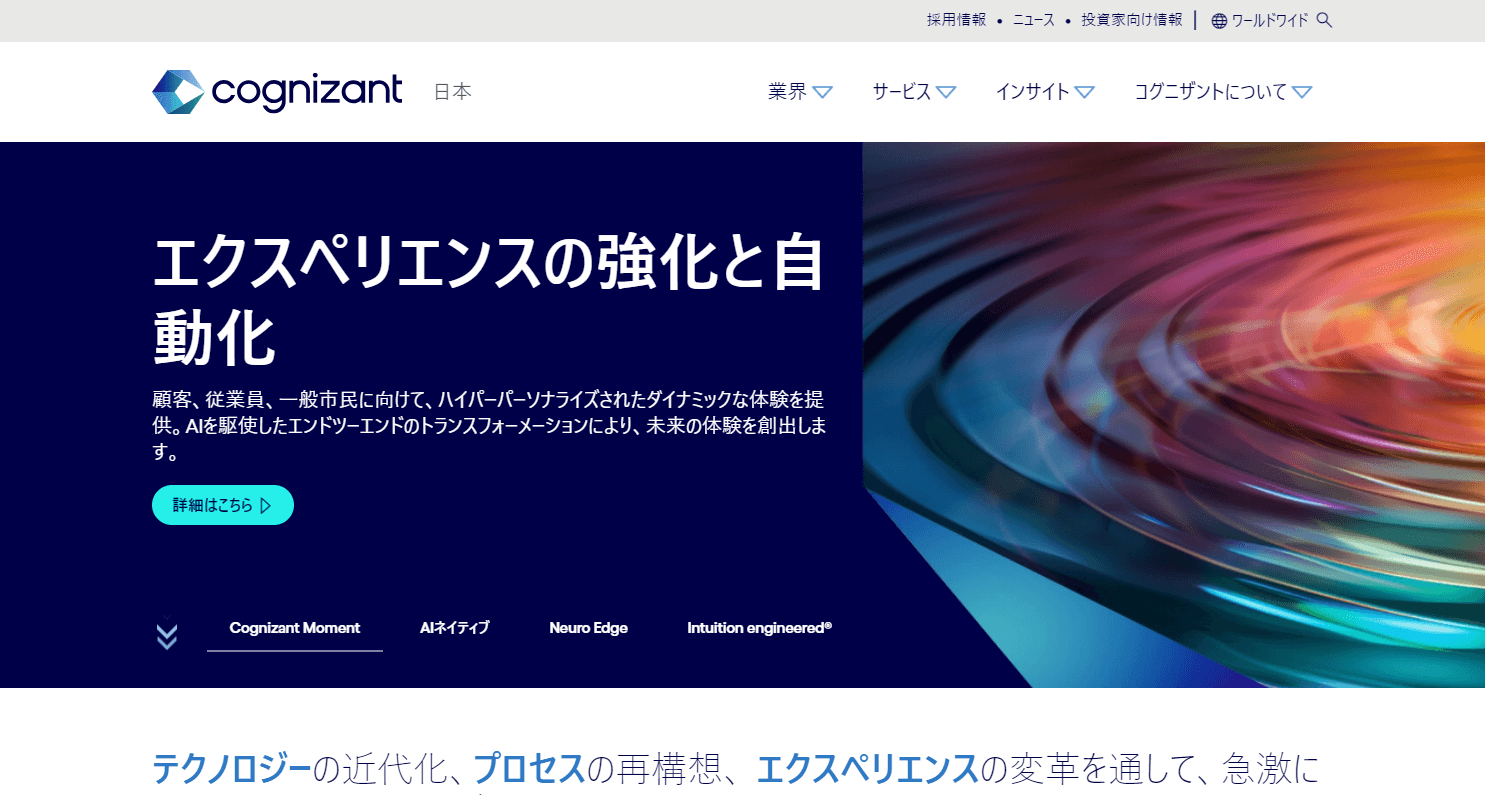Switch to the AIネイティブ tab
Viewport: 1485px width, 795px height.
point(455,628)
